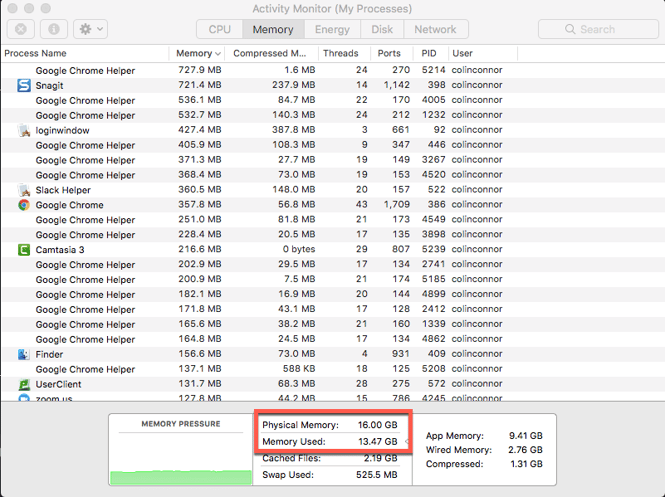Viewport: 665px width, 497px height.
Task: Select the Camtasia 3 process name
Action: tap(60, 250)
